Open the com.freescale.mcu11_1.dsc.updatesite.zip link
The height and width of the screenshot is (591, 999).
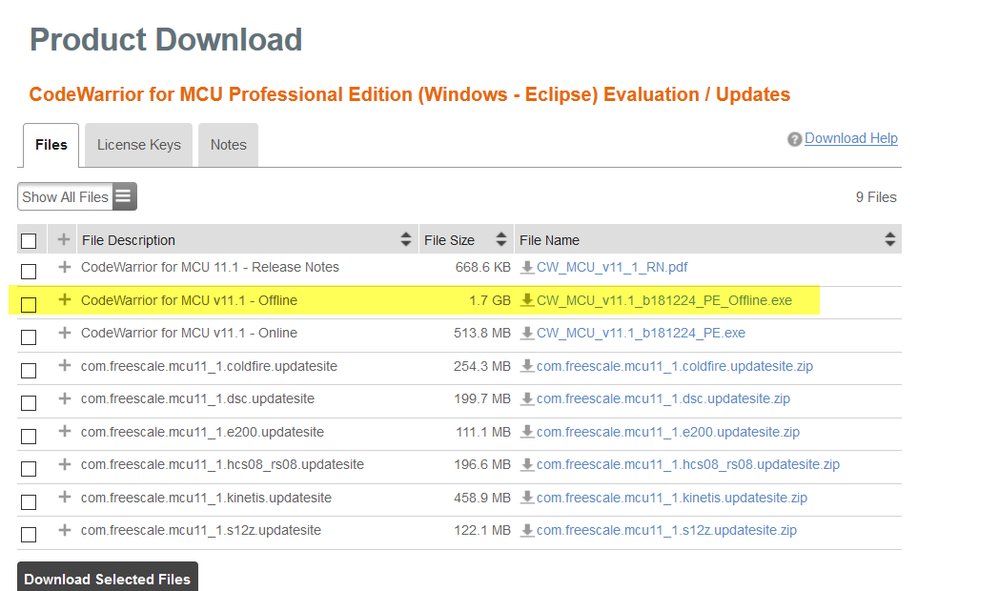[663, 399]
